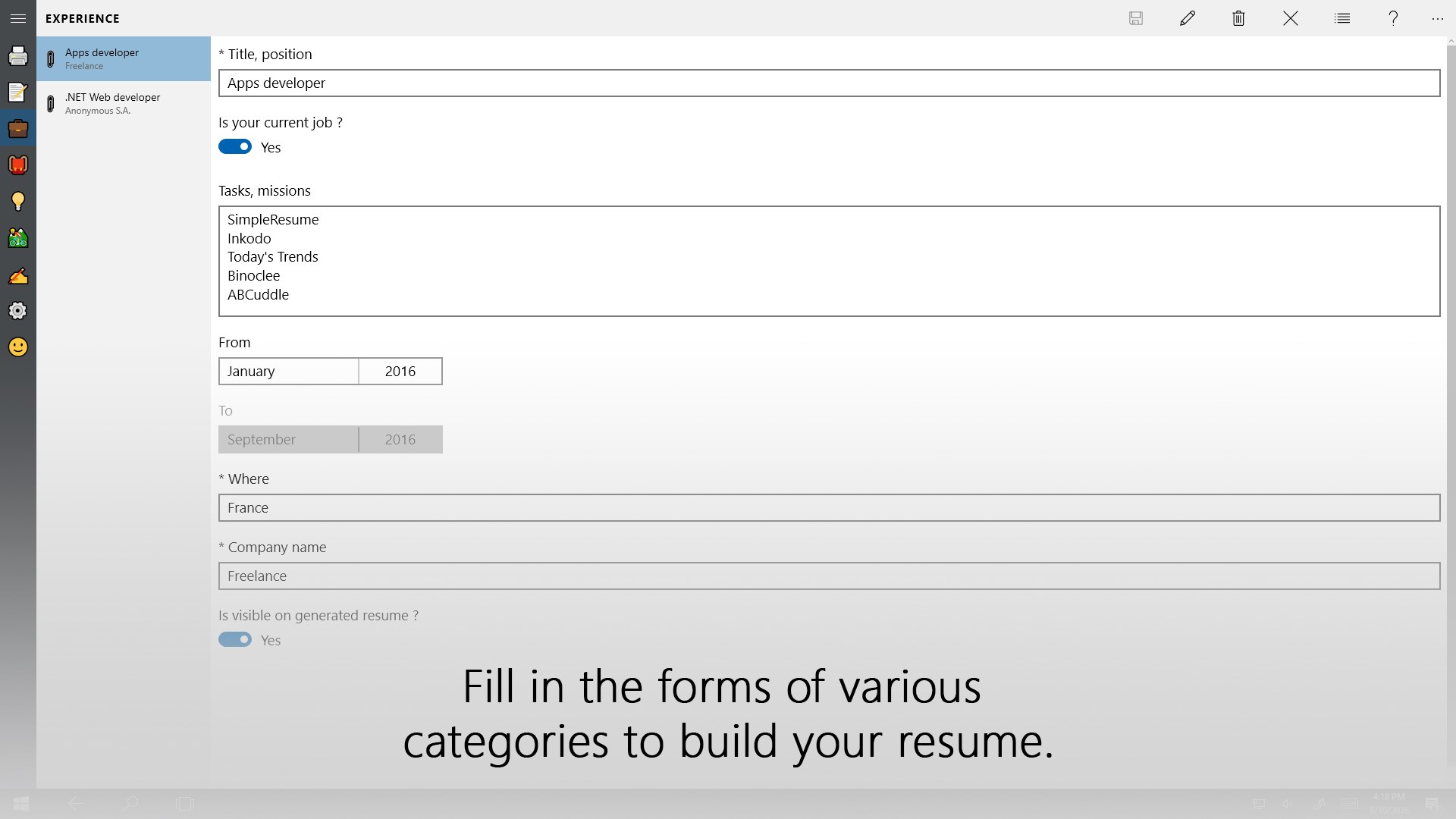This screenshot has height=819, width=1456.
Task: Open the To month dropdown showing September
Action: pyautogui.click(x=288, y=440)
